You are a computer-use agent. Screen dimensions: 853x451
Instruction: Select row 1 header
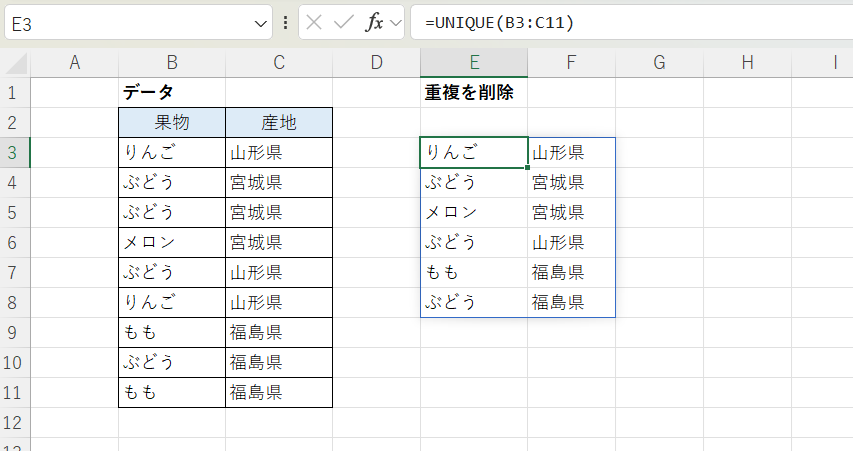click(15, 92)
